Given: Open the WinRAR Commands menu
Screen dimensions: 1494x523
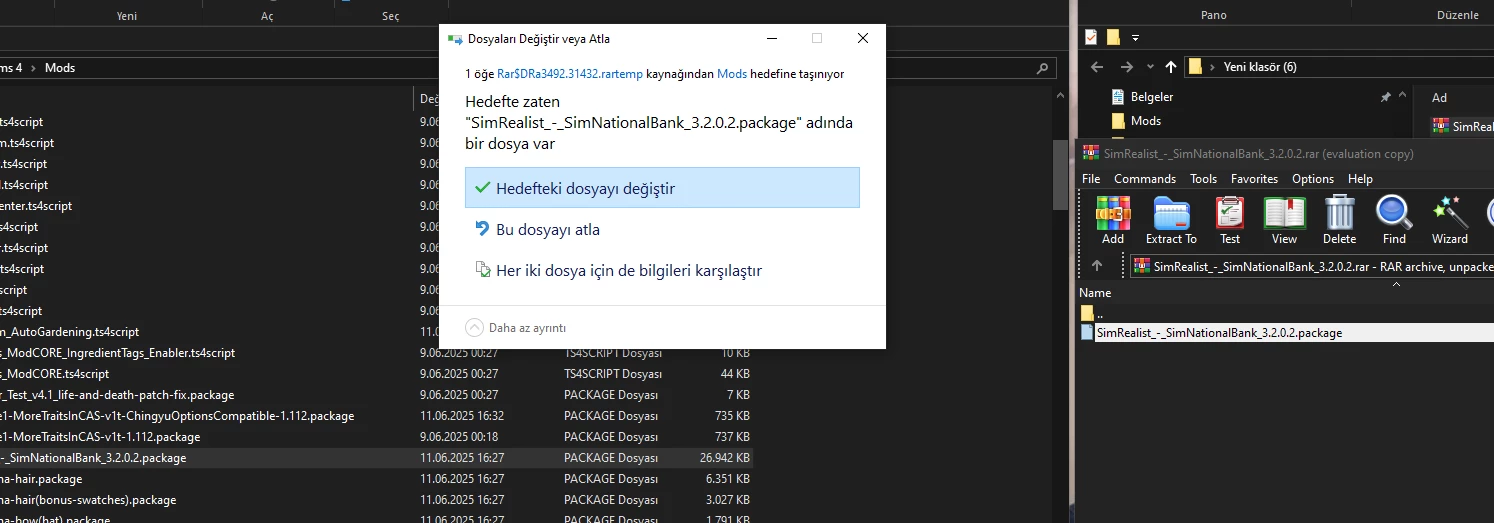Looking at the screenshot, I should [x=1145, y=179].
